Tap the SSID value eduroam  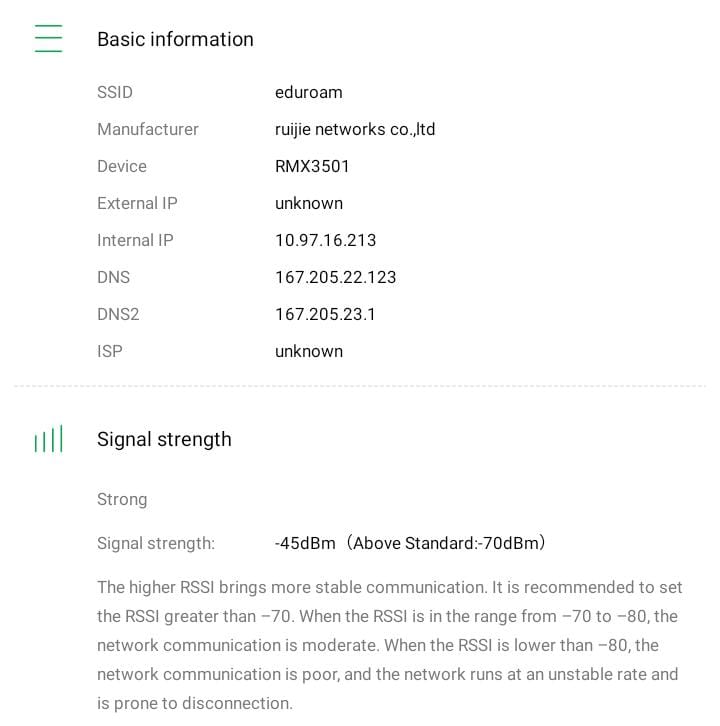click(308, 92)
